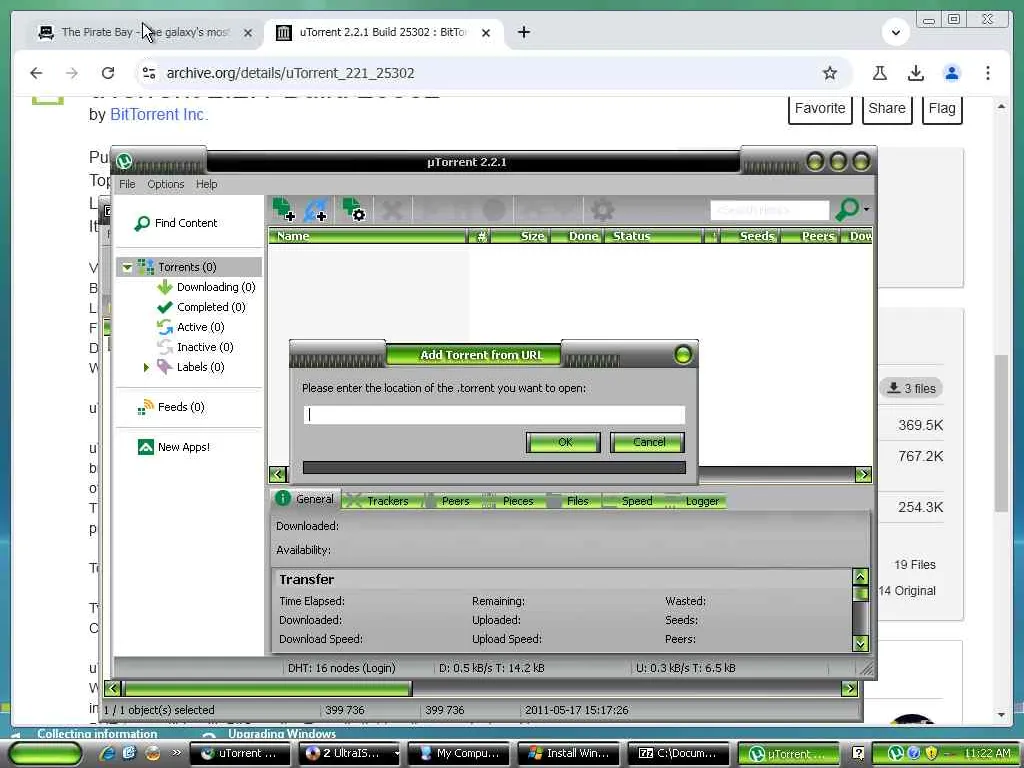The height and width of the screenshot is (768, 1024).
Task: Click the Create New Torrent toolbar icon
Action: coord(353,210)
